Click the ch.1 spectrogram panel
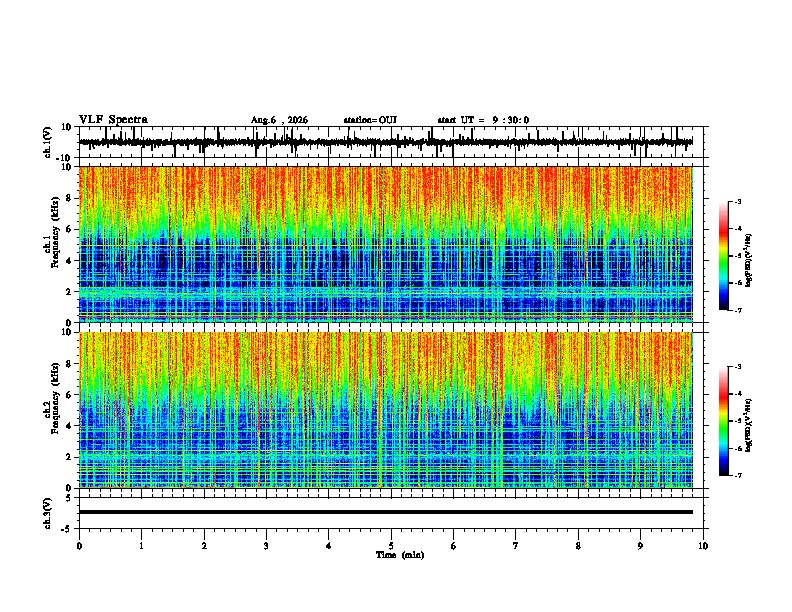The height and width of the screenshot is (612, 792). tap(386, 244)
